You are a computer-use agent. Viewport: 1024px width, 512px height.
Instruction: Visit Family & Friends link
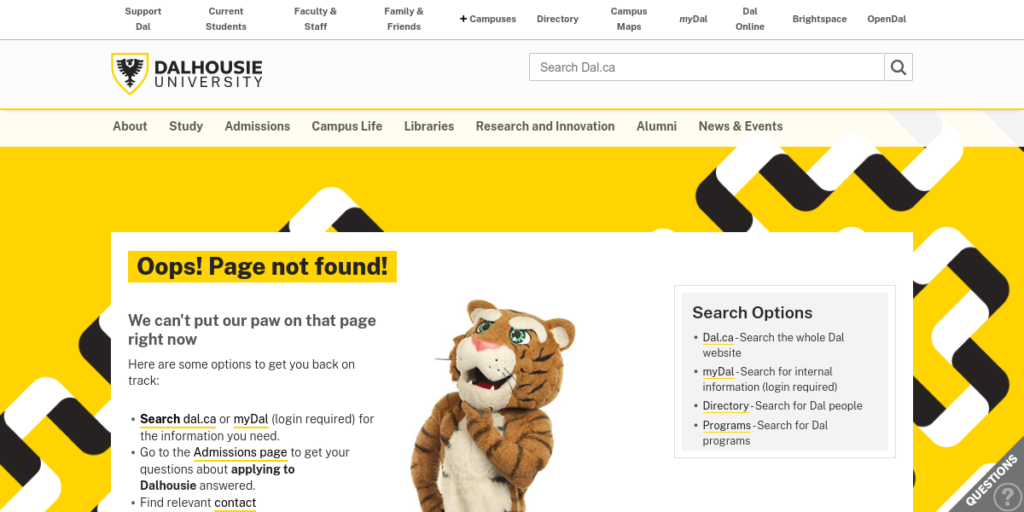(x=404, y=19)
